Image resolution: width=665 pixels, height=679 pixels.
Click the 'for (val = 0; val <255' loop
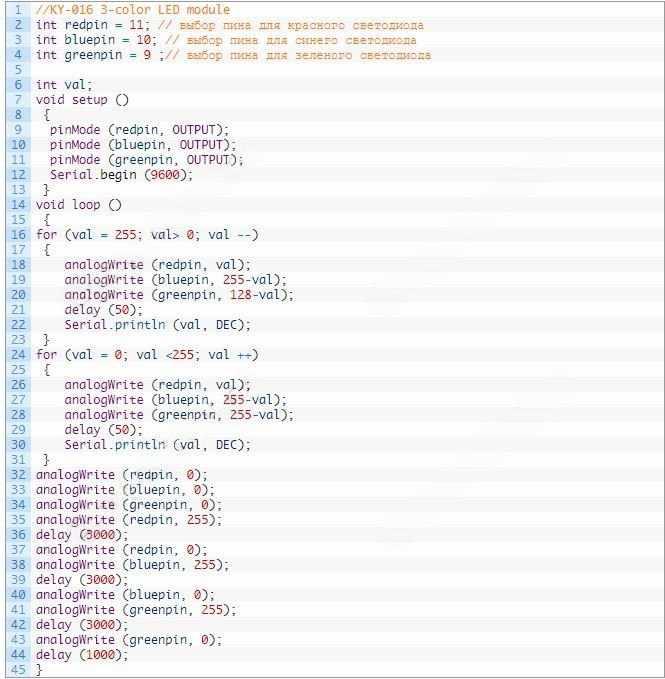147,355
